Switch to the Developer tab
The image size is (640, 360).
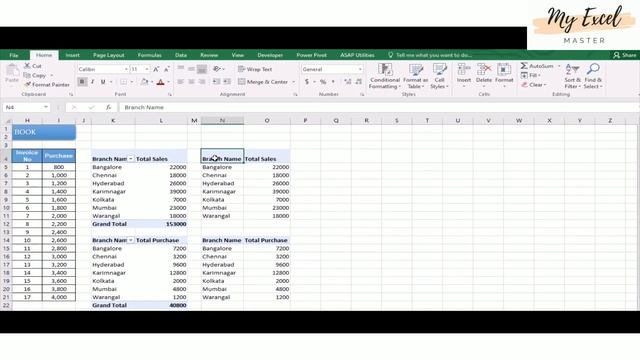[x=270, y=55]
